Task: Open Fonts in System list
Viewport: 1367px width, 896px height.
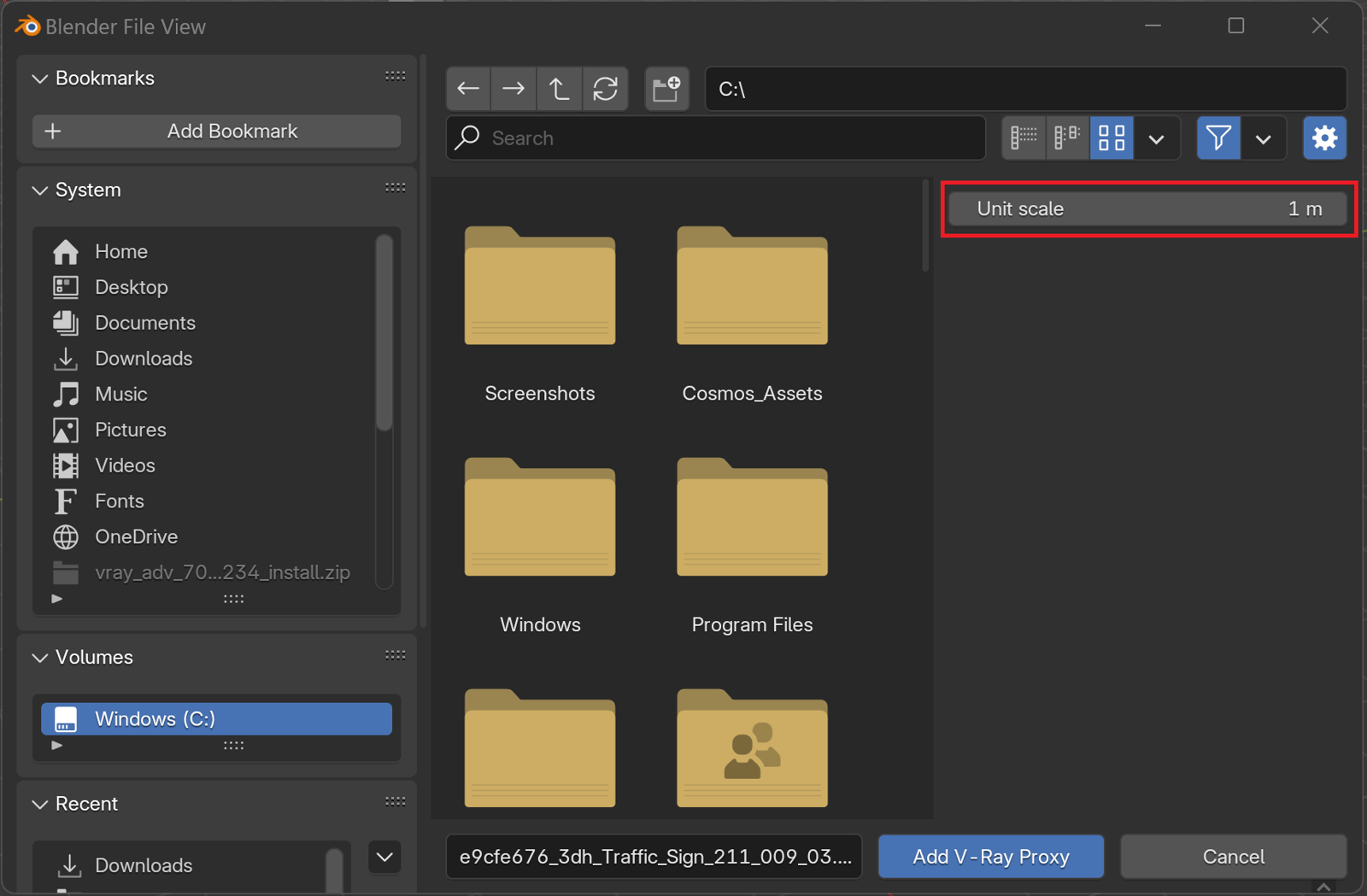Action: (208, 501)
